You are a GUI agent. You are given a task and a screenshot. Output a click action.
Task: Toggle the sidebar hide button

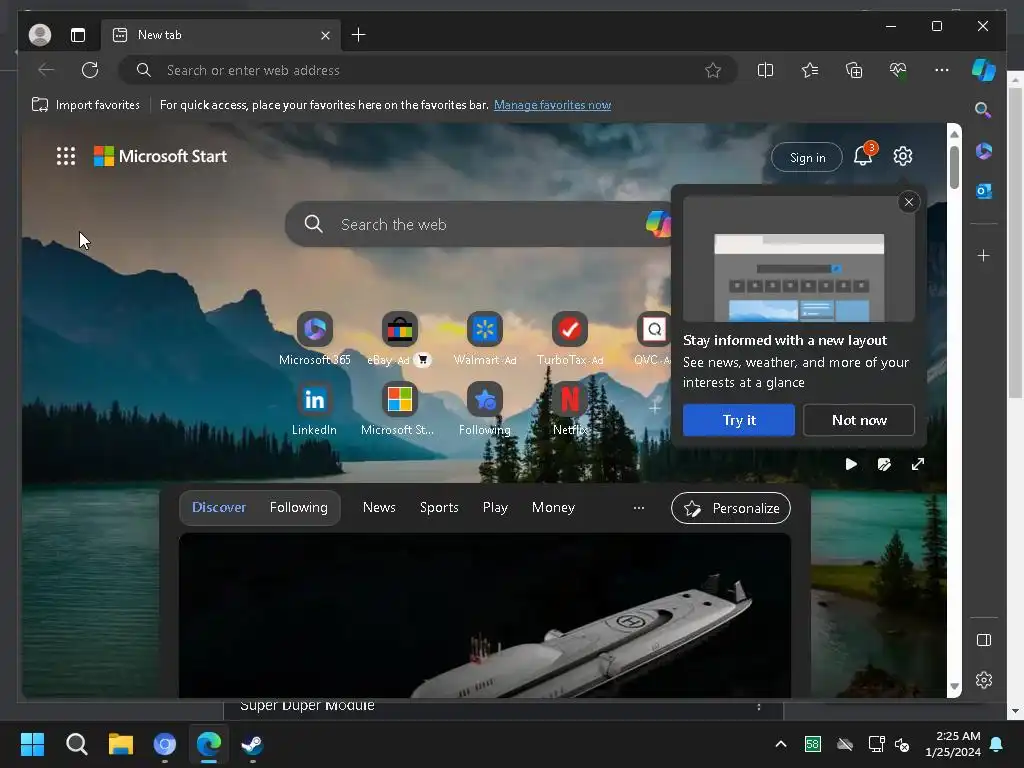pyautogui.click(x=984, y=640)
